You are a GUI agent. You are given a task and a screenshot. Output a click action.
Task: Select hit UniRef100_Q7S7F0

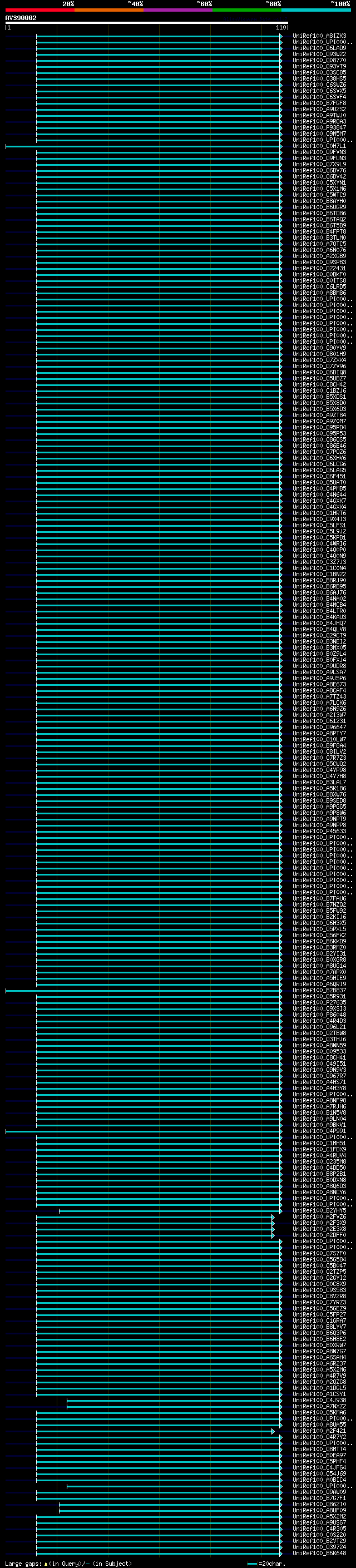pyautogui.click(x=319, y=1253)
